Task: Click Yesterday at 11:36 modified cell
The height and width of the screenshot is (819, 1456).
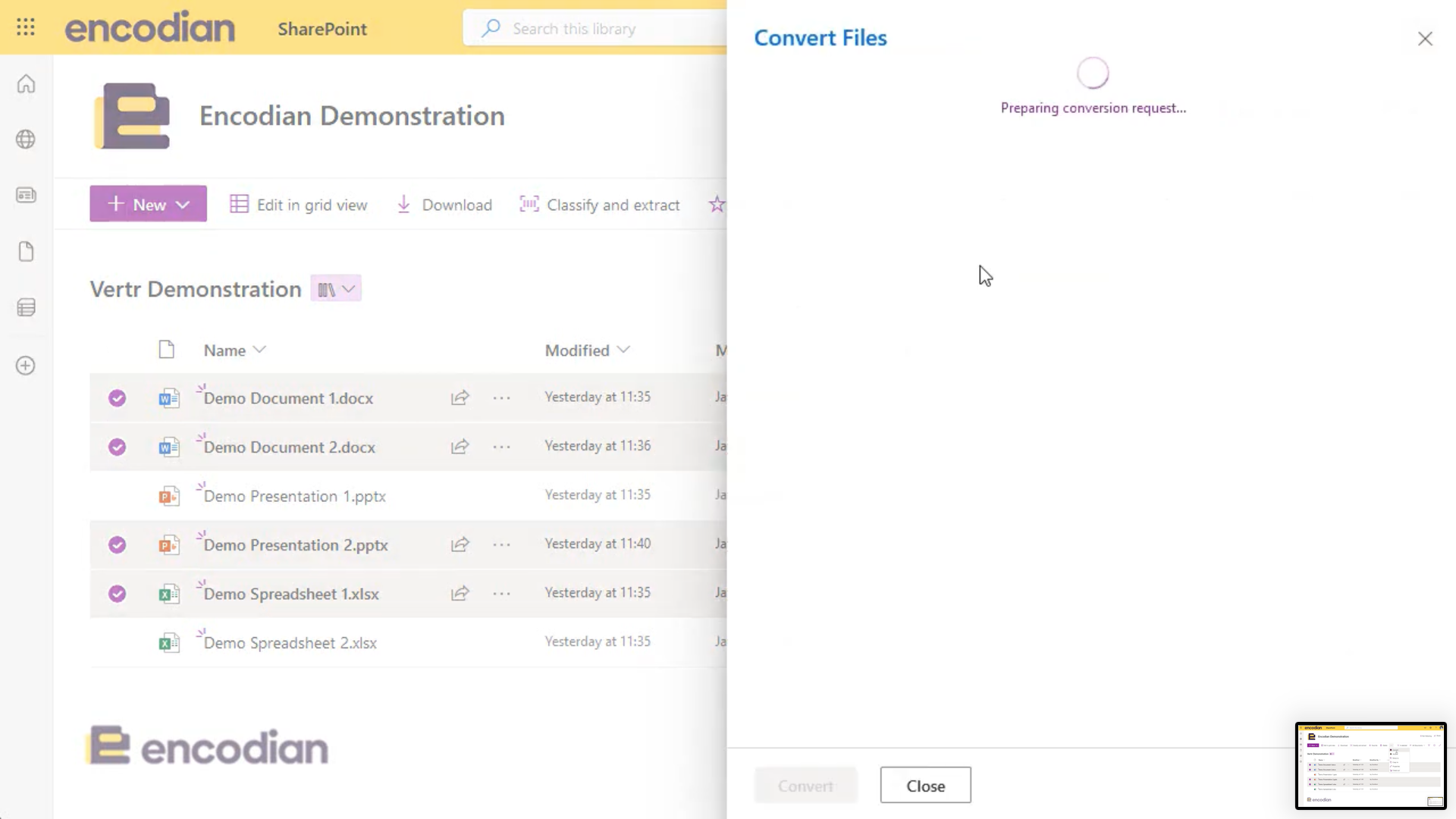Action: pos(598,446)
